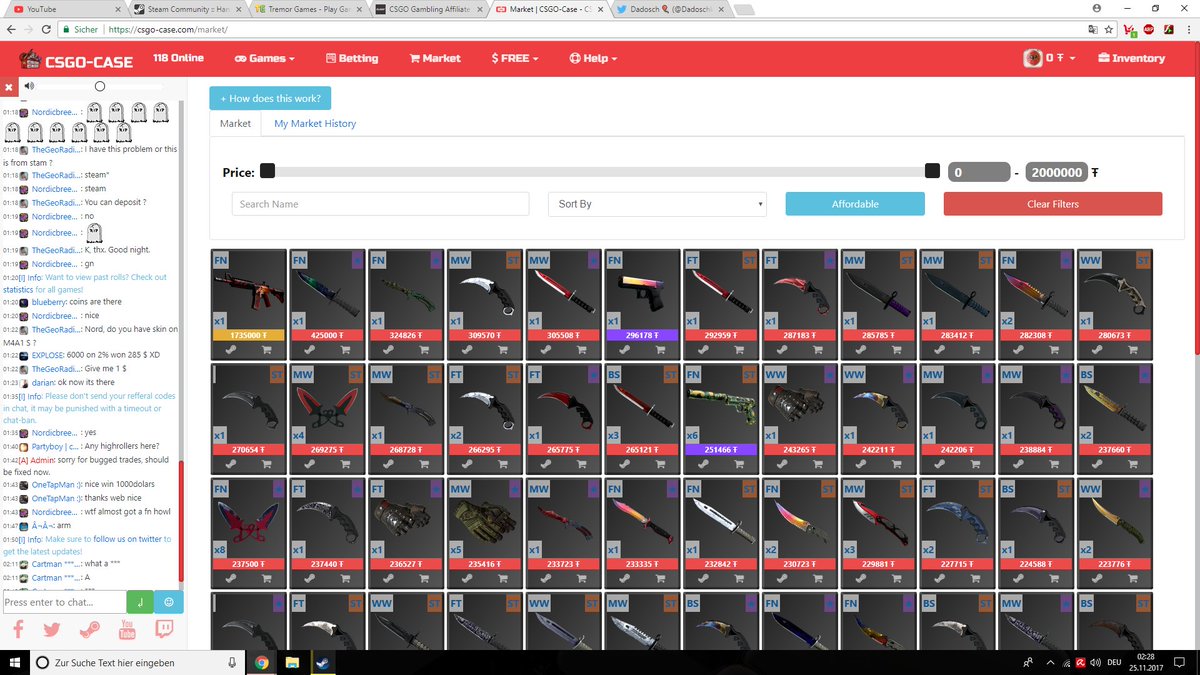1200x675 pixels.
Task: Go to the Betting page
Action: coord(351,58)
